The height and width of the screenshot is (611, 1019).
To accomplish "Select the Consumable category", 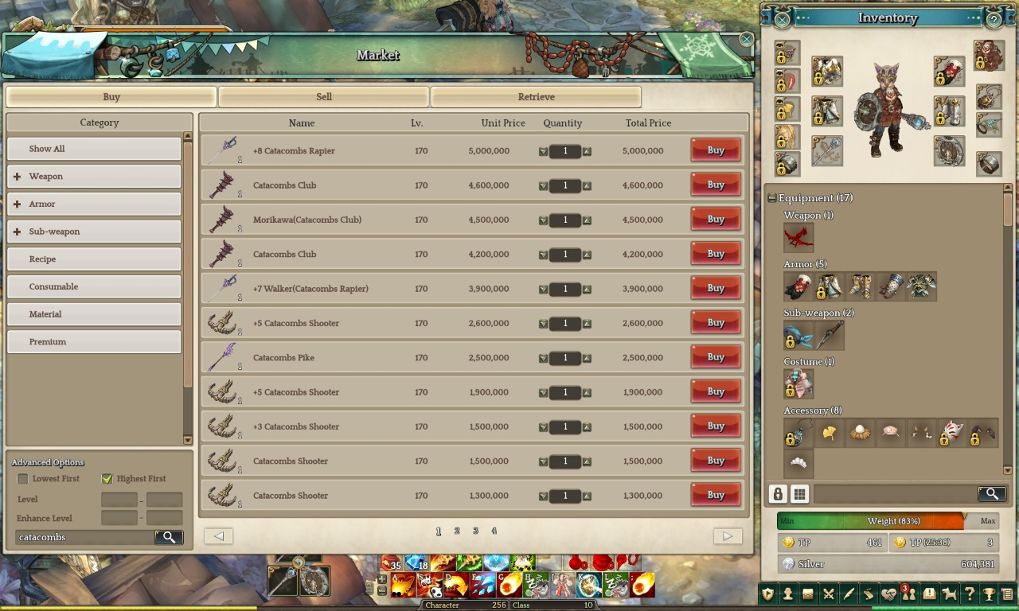I will click(x=94, y=287).
